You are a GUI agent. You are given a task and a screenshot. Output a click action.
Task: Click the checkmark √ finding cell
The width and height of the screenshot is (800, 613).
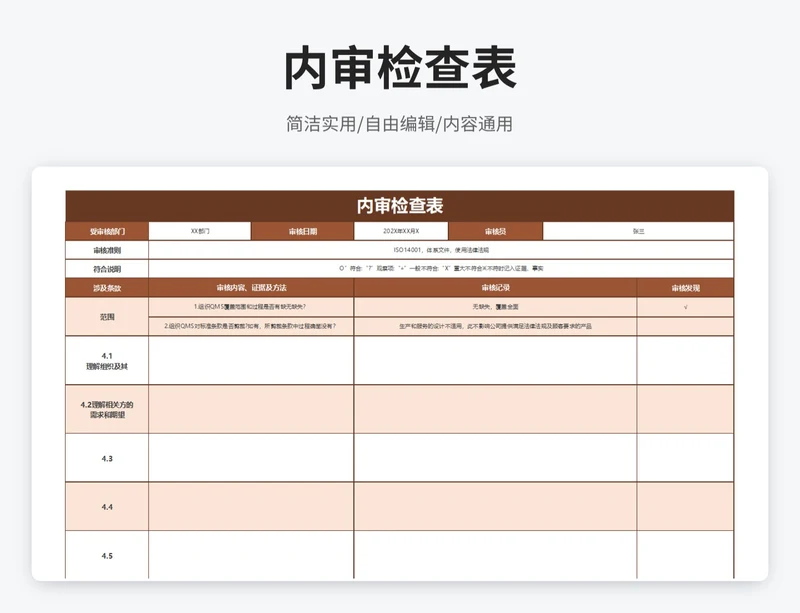(685, 307)
